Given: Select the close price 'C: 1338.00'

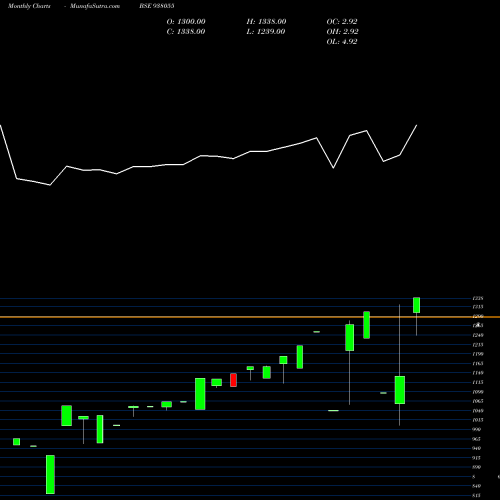Looking at the screenshot, I should (186, 32).
